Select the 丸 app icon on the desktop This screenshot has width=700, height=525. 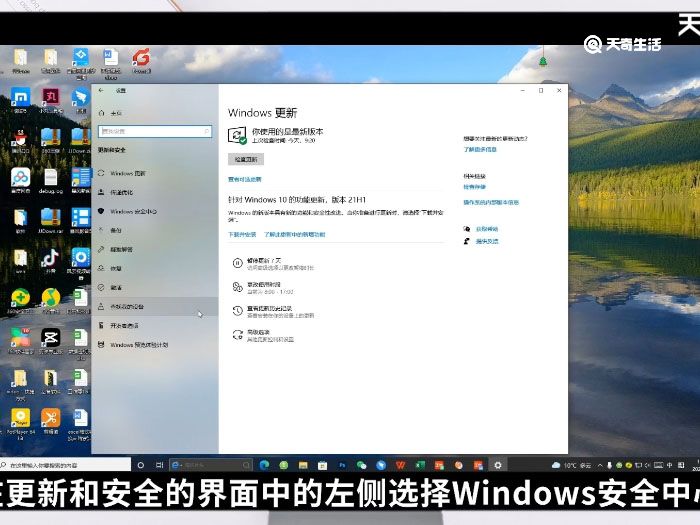click(51, 99)
